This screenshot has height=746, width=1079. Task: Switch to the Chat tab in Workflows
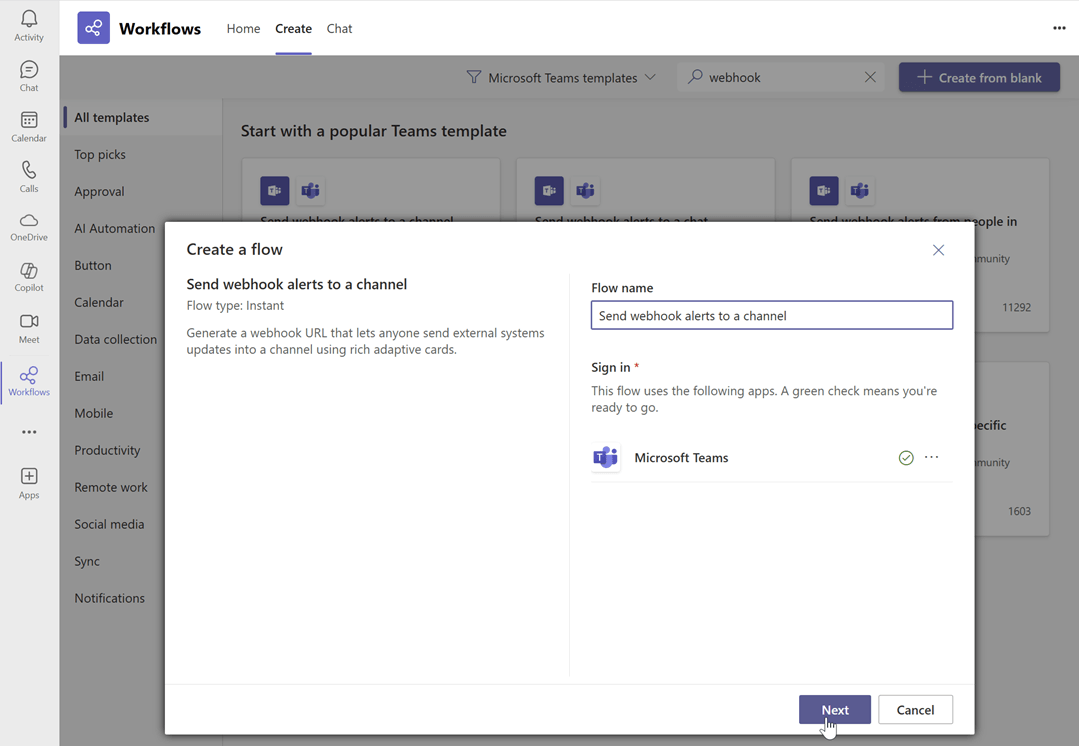(339, 28)
